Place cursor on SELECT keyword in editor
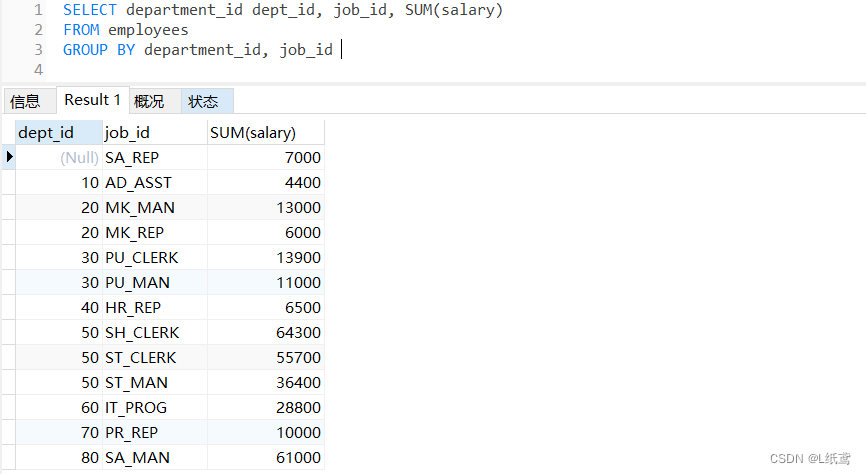This screenshot has height=474, width=866. (x=89, y=10)
